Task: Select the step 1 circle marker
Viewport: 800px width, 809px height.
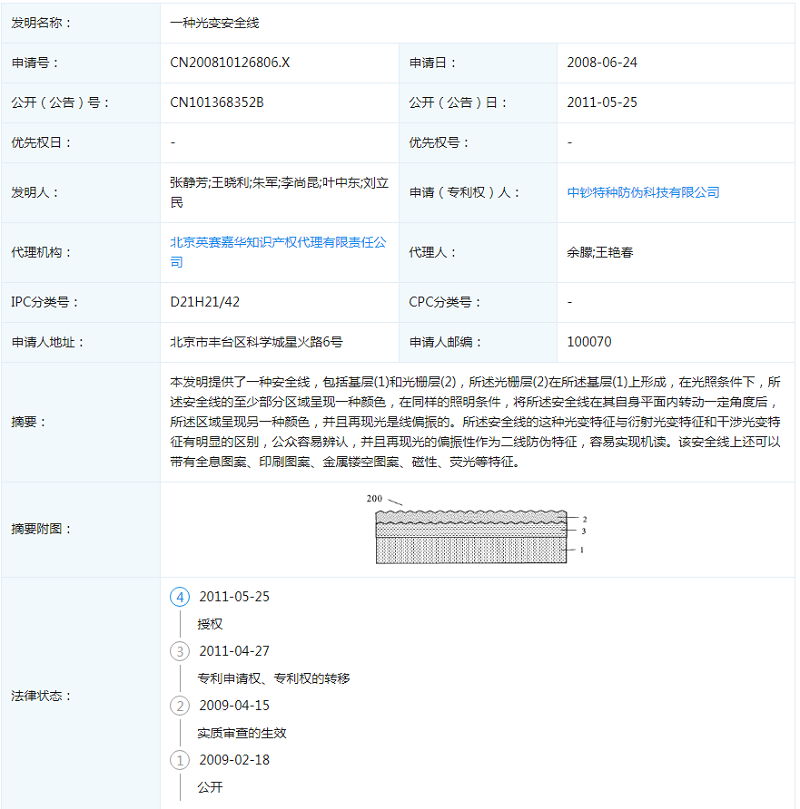Action: coord(180,760)
